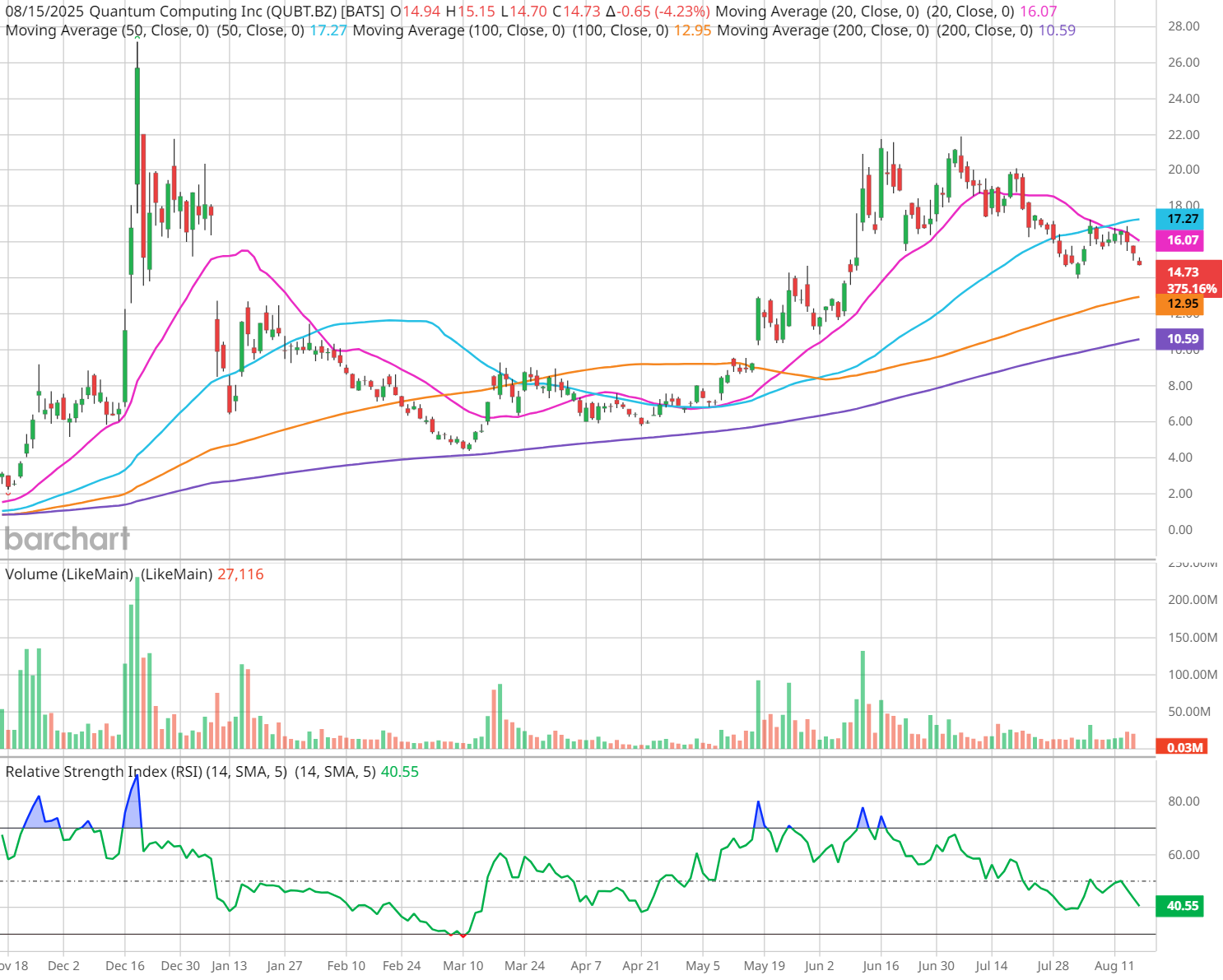Click the red 14.73 last price tag
The width and height of the screenshot is (1223, 980).
pos(1183,272)
